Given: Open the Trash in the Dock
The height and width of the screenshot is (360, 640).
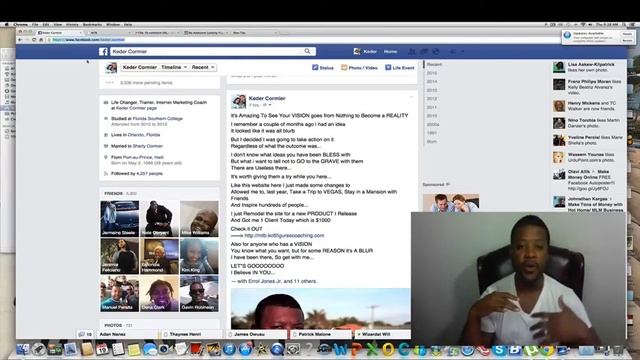Looking at the screenshot, I should pyautogui.click(x=618, y=350).
